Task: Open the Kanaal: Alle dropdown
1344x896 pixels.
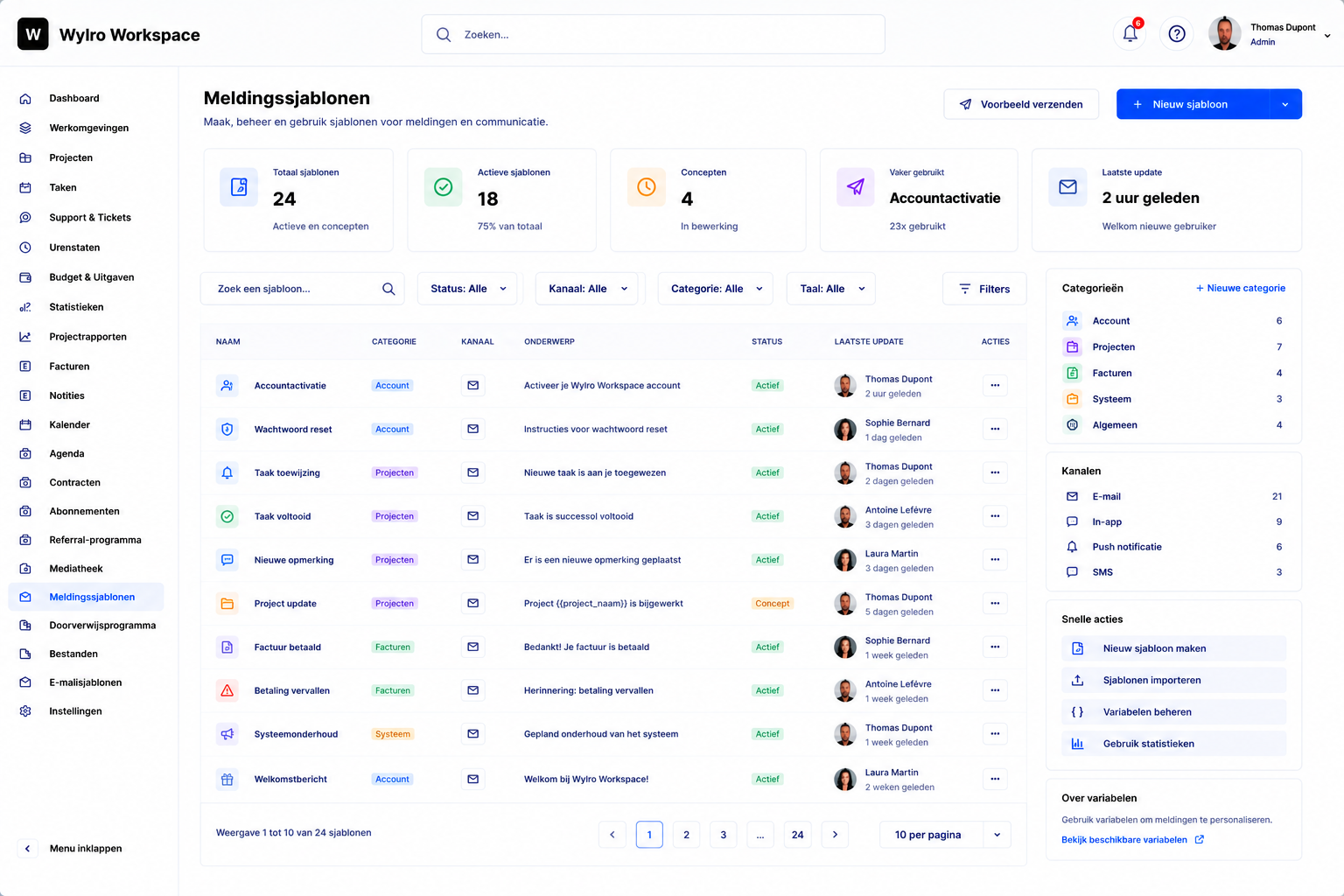Action: click(x=586, y=289)
